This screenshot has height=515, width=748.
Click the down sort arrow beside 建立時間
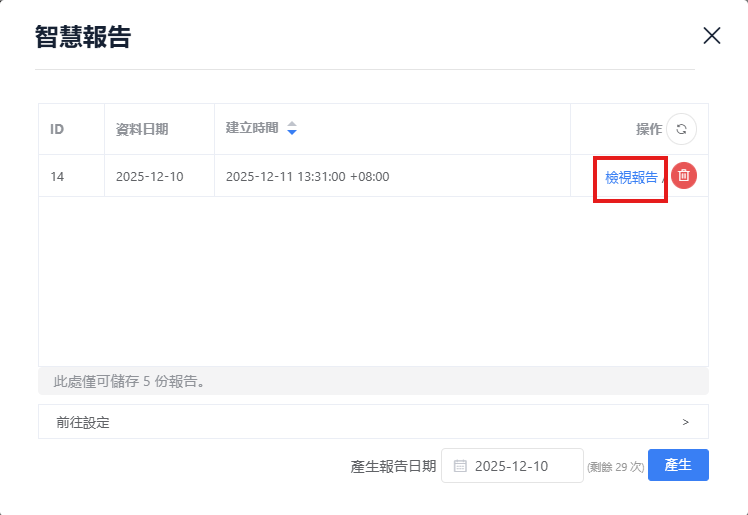(292, 133)
